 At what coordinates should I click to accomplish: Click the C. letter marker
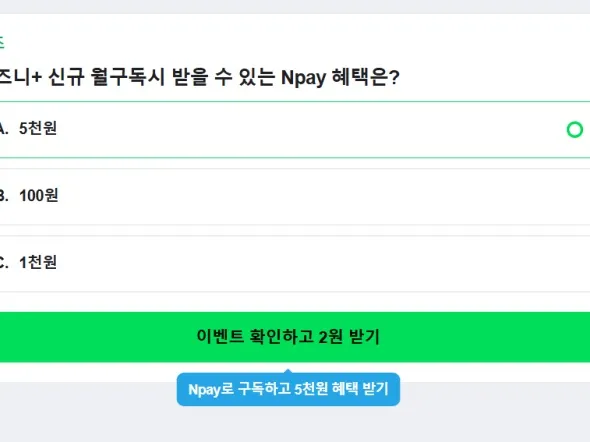click(x=4, y=263)
